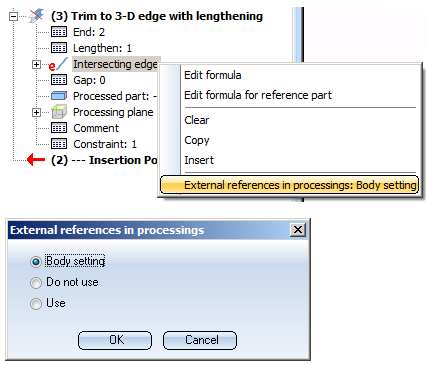Collapse the Trim to 3-D edge node
Screen dimensions: 426x365
point(13,16)
